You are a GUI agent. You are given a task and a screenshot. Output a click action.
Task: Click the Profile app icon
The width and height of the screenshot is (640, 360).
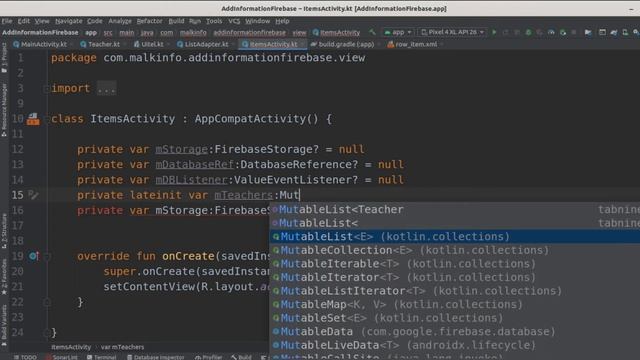pyautogui.click(x=551, y=32)
